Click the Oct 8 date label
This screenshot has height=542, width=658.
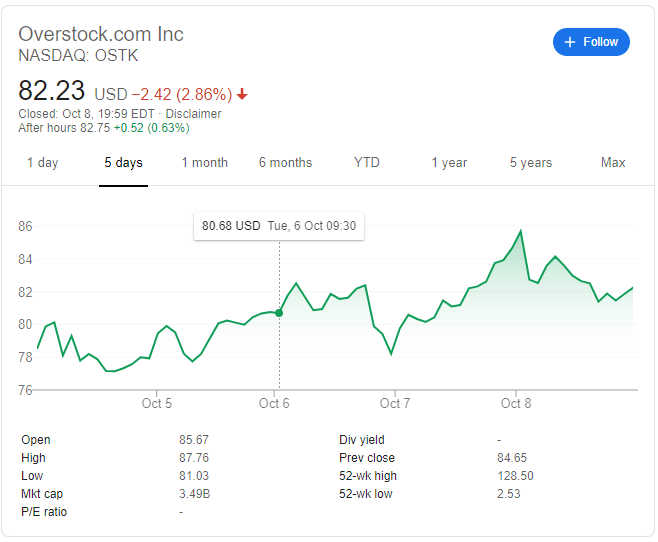point(516,404)
